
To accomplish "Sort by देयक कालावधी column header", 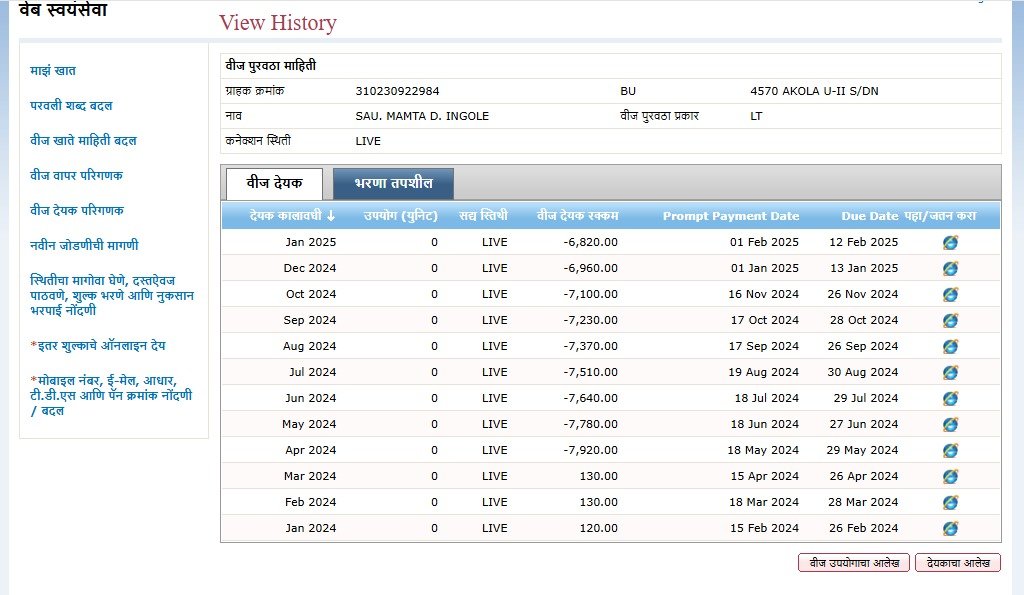I will point(278,216).
